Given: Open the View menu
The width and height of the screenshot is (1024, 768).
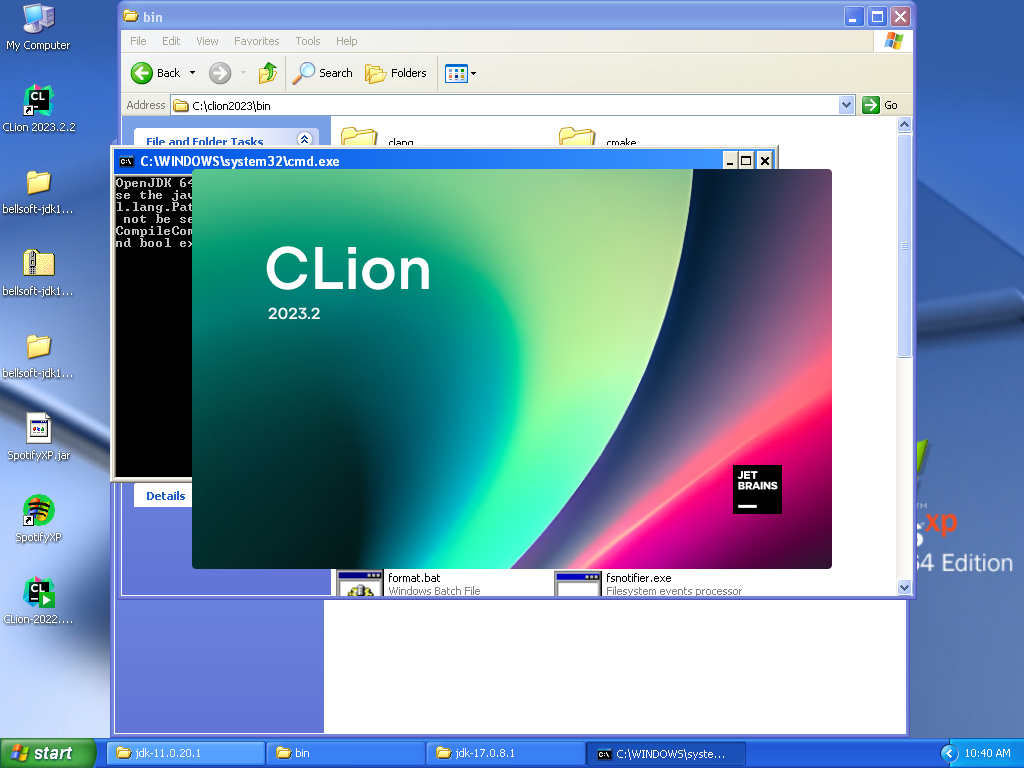Looking at the screenshot, I should [207, 41].
